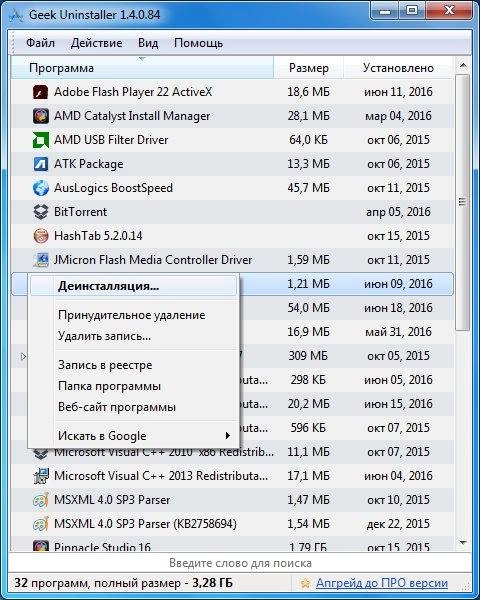
Task: Sort by the Размер column header
Action: (x=309, y=68)
